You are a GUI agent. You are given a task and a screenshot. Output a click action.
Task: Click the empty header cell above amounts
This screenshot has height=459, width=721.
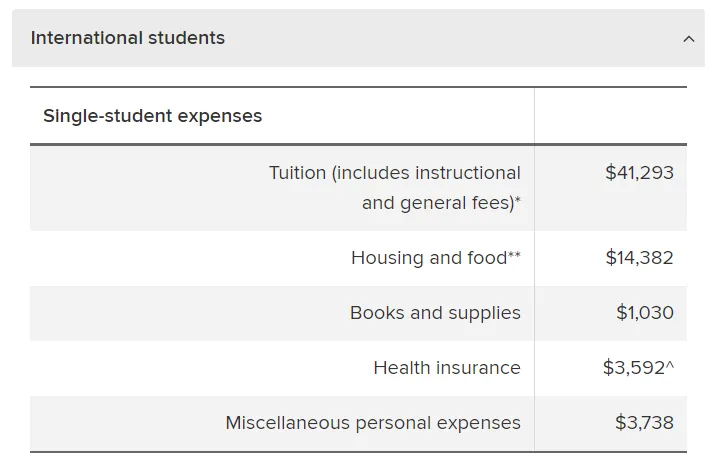click(x=610, y=116)
